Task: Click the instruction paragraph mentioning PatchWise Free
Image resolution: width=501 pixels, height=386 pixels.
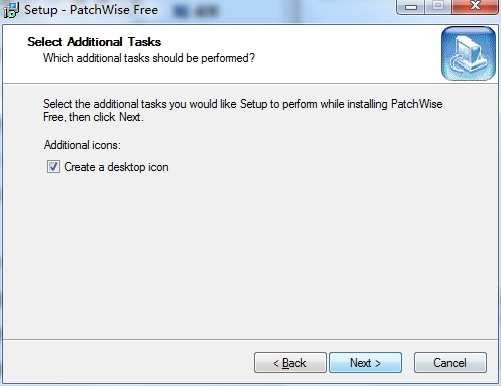Action: 243,110
